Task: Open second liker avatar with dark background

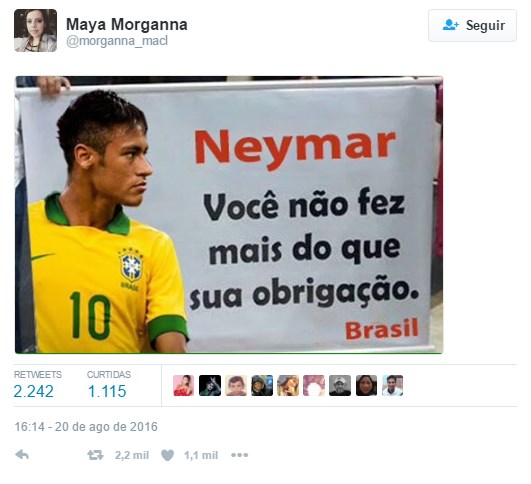Action: 210,385
